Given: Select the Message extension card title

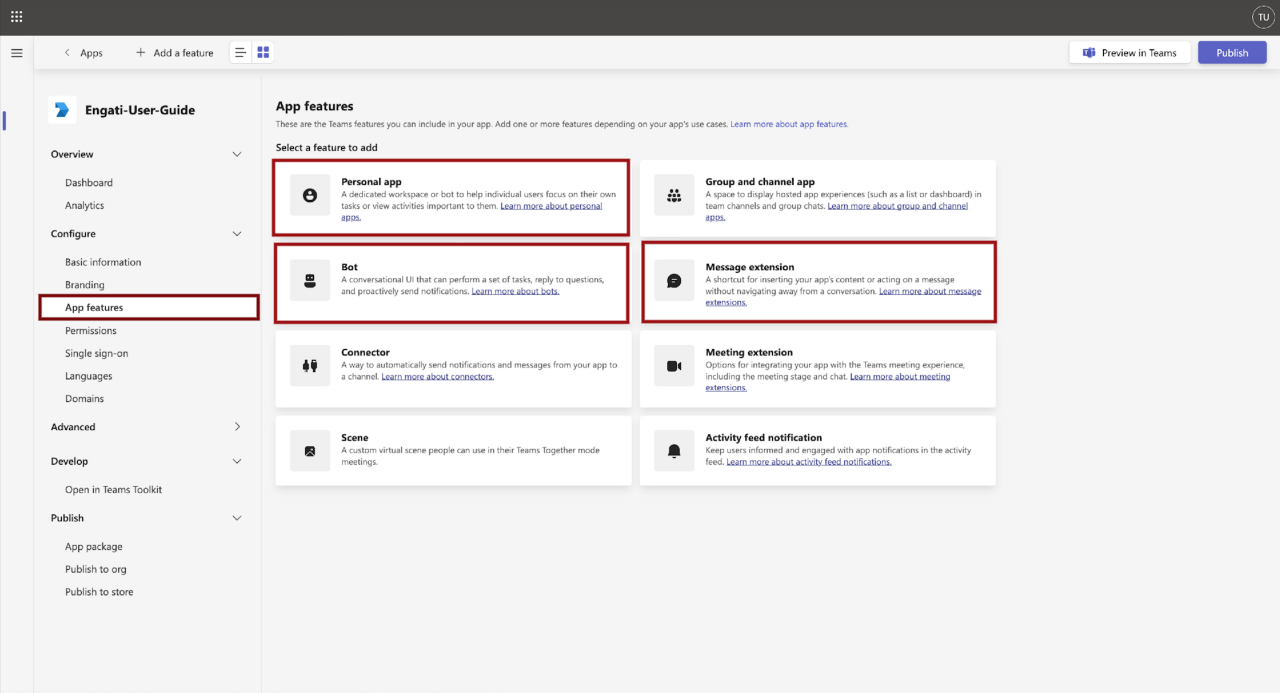Looking at the screenshot, I should pos(750,267).
